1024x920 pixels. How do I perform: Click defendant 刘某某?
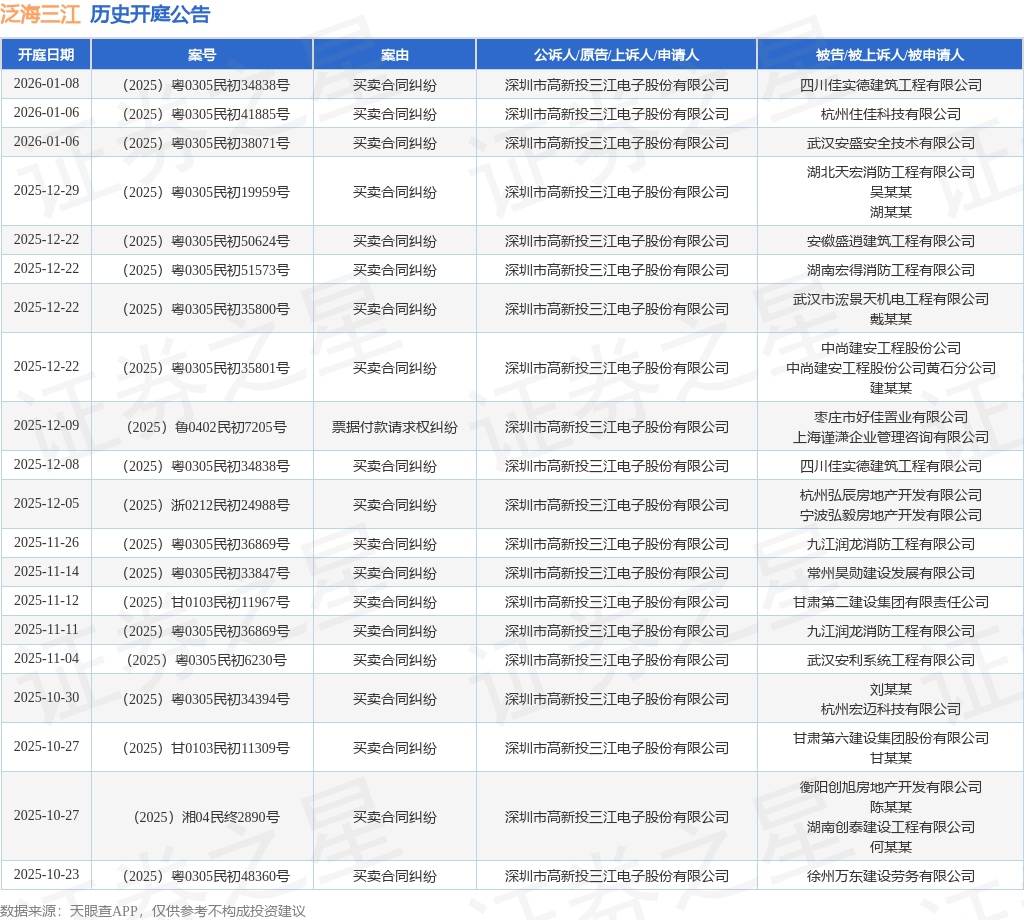891,690
